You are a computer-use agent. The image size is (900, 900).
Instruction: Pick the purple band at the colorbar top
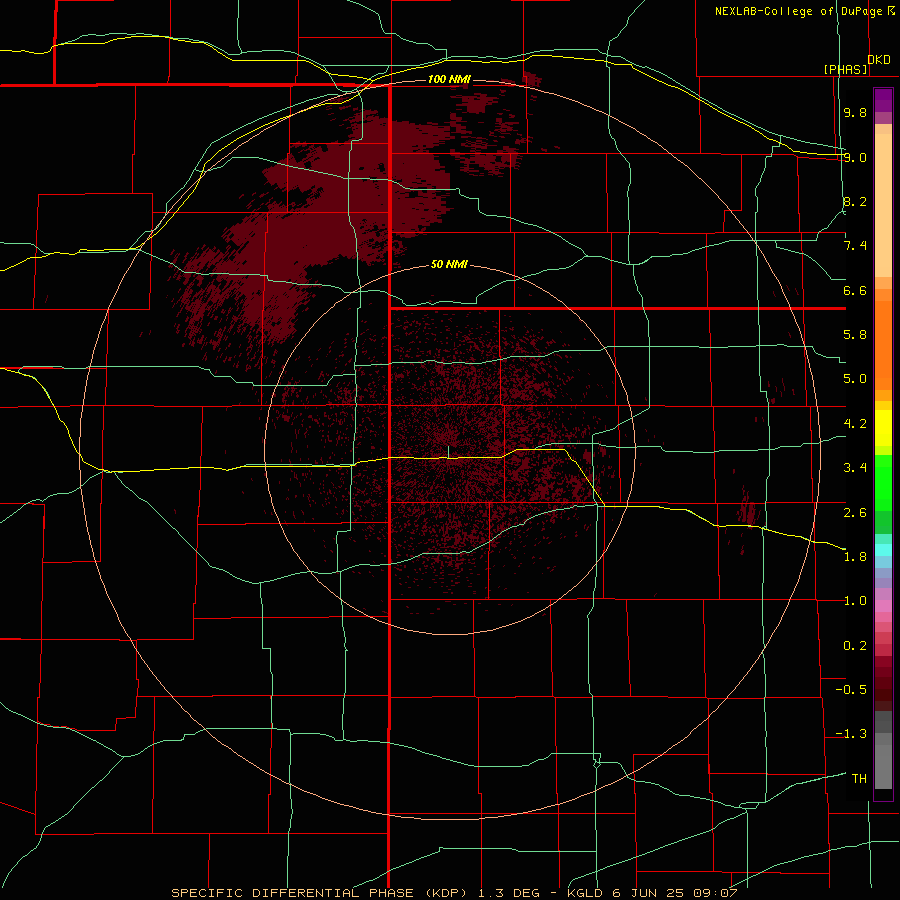pos(883,100)
